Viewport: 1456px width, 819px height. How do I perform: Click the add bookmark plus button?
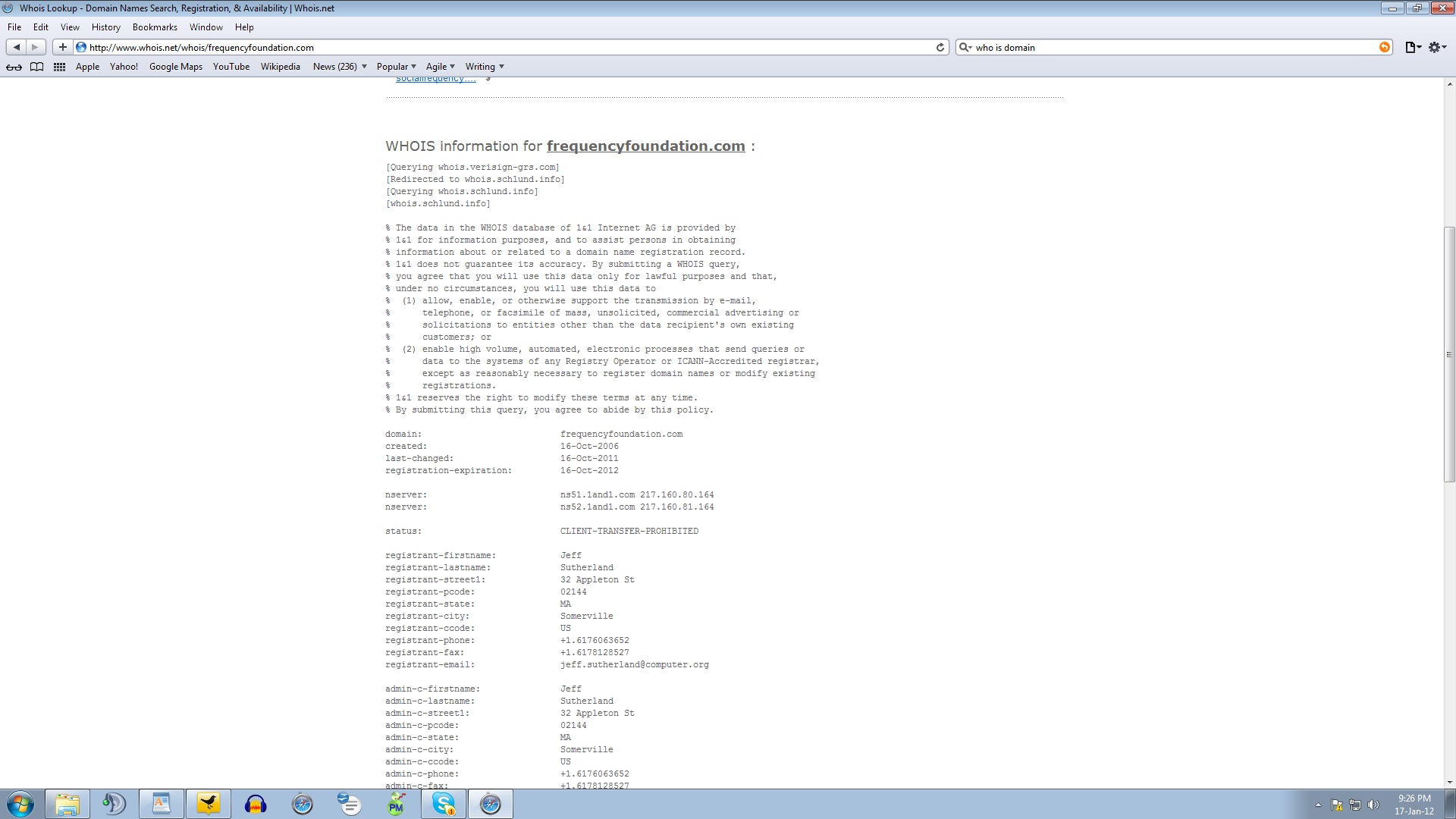click(x=62, y=47)
